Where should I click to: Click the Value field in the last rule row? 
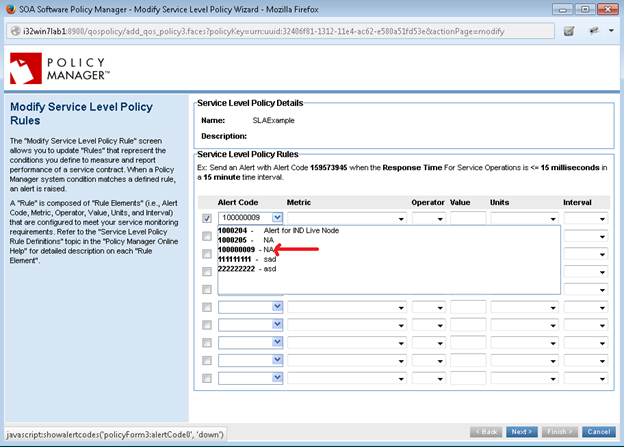point(468,378)
